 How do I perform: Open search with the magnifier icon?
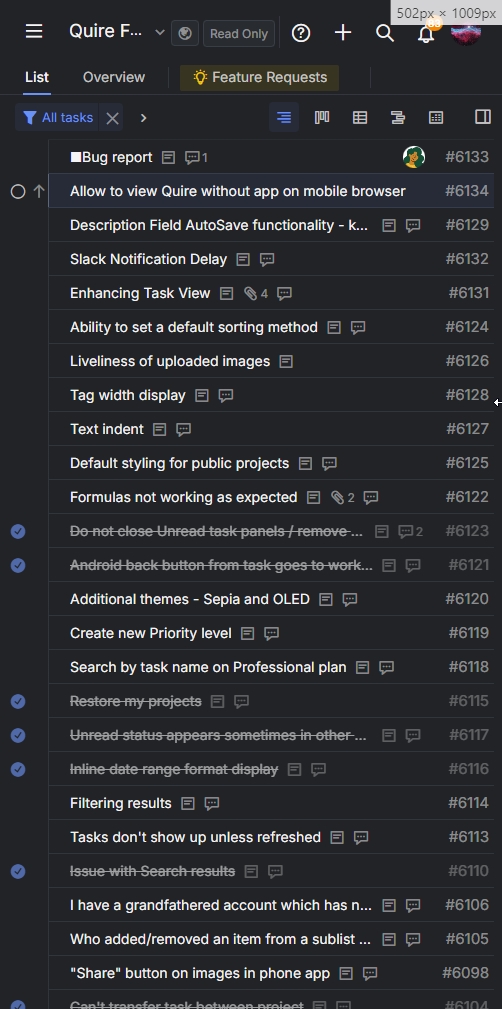tap(385, 33)
